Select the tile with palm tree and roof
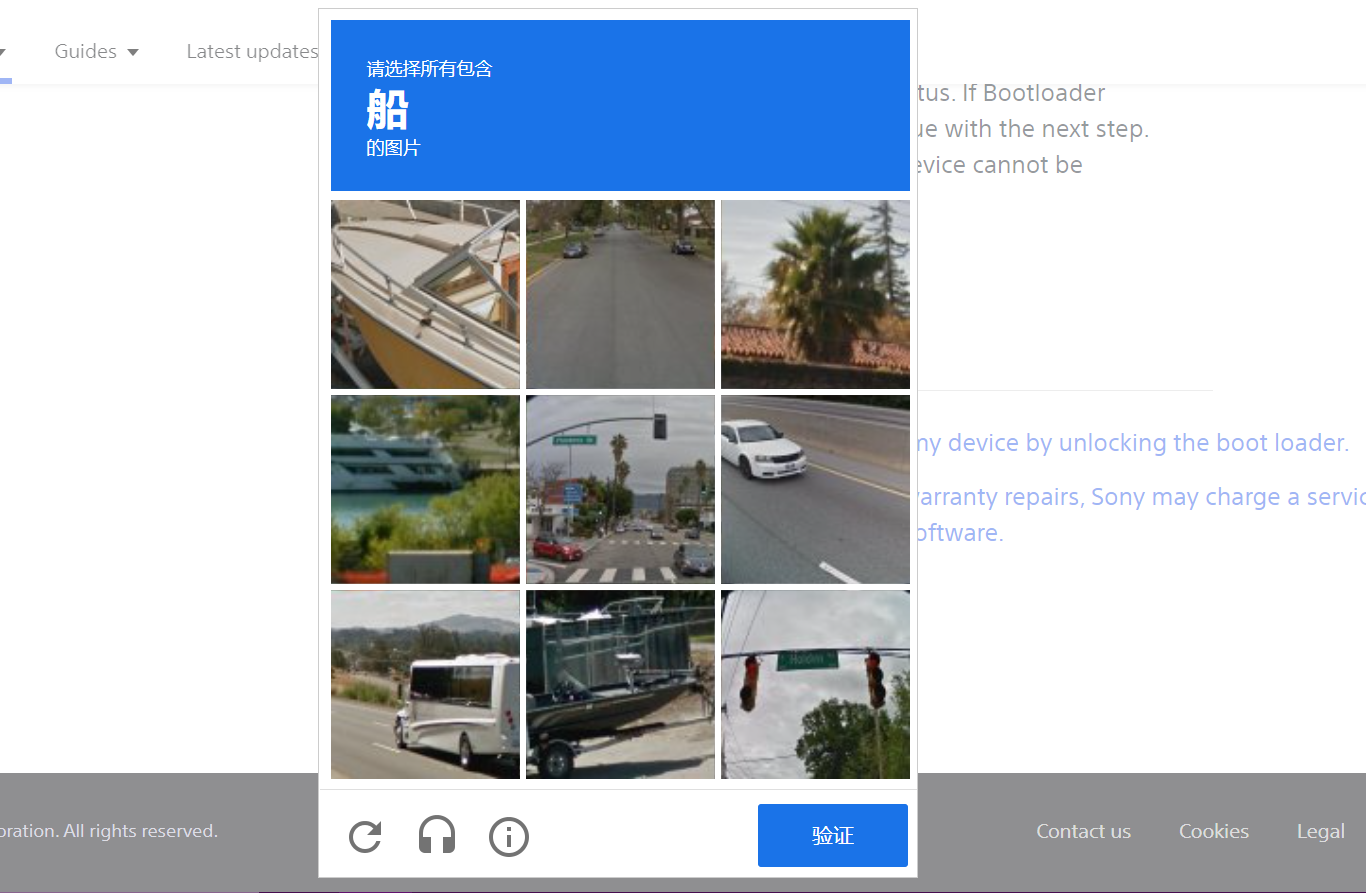1366x893 pixels. [x=815, y=294]
